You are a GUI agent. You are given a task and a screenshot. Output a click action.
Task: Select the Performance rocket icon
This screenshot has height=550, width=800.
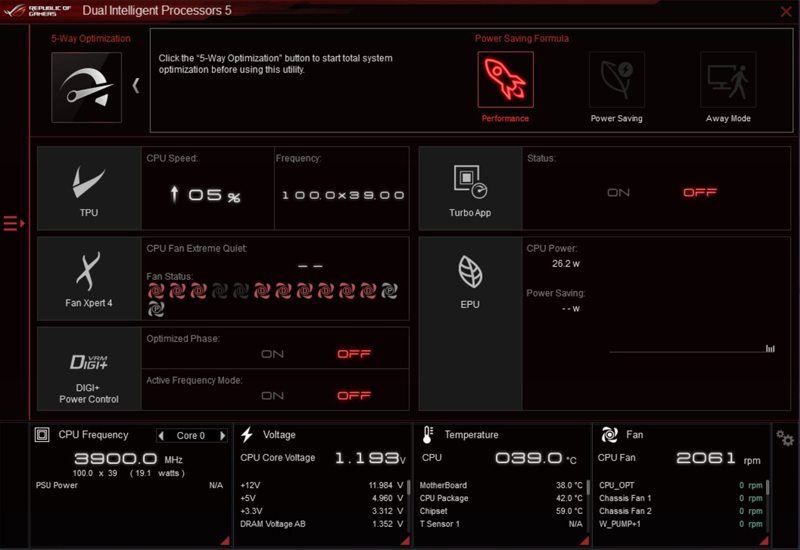pos(505,80)
